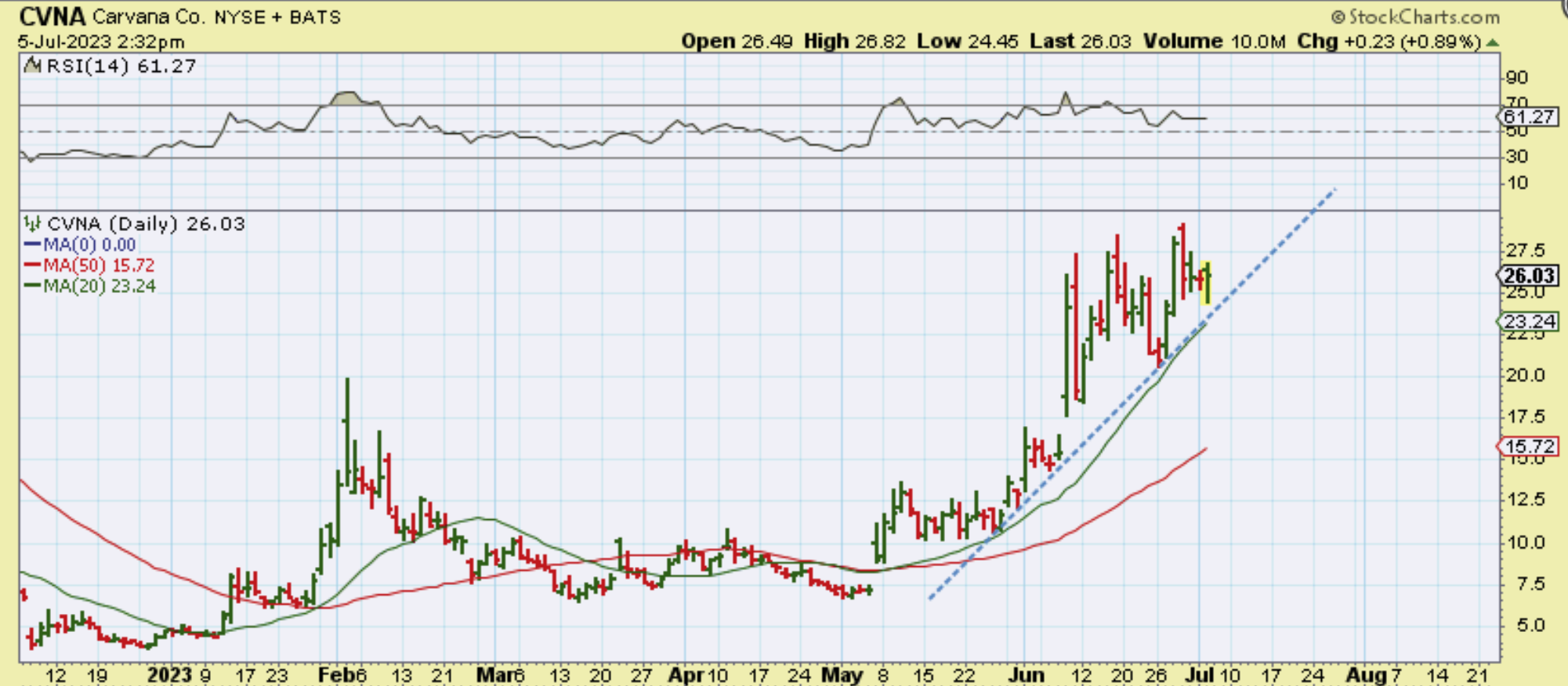Screen dimensions: 1568x686
Task: Click the Apr label on the date axis
Action: click(x=685, y=675)
